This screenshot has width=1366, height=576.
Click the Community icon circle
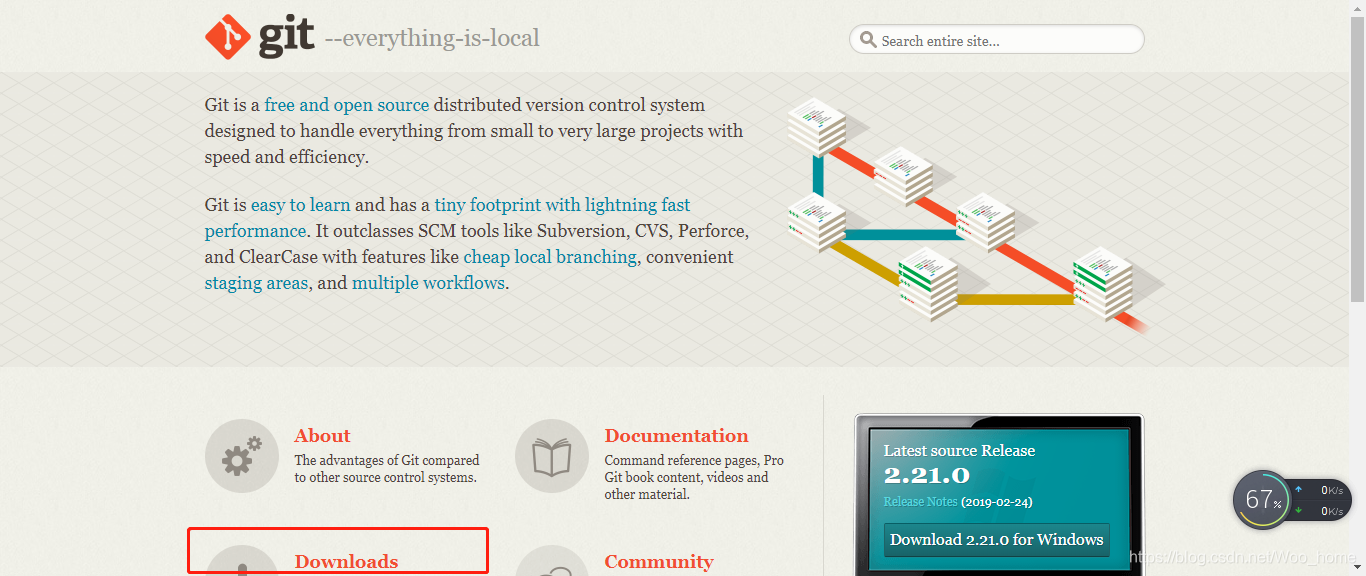pos(552,561)
